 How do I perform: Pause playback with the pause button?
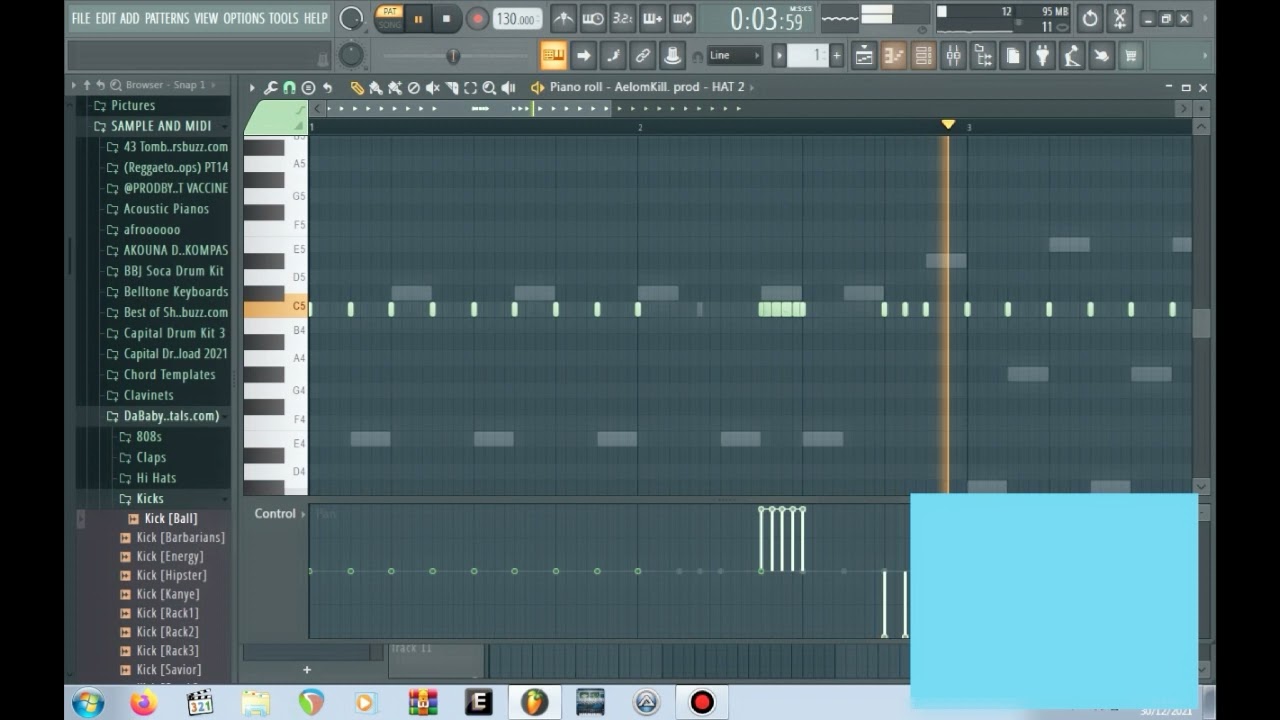418,18
